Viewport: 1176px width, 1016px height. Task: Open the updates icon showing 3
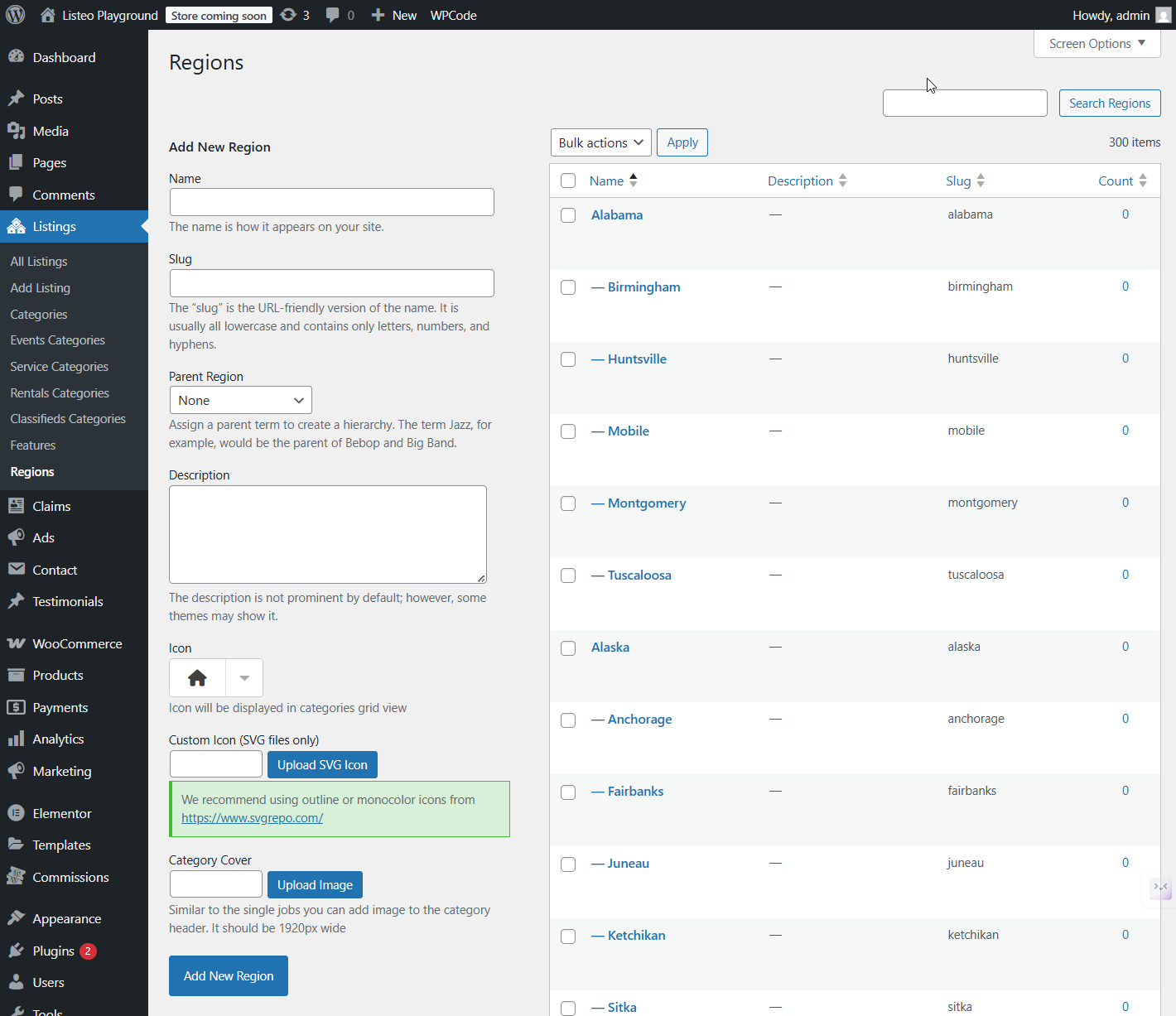[288, 15]
